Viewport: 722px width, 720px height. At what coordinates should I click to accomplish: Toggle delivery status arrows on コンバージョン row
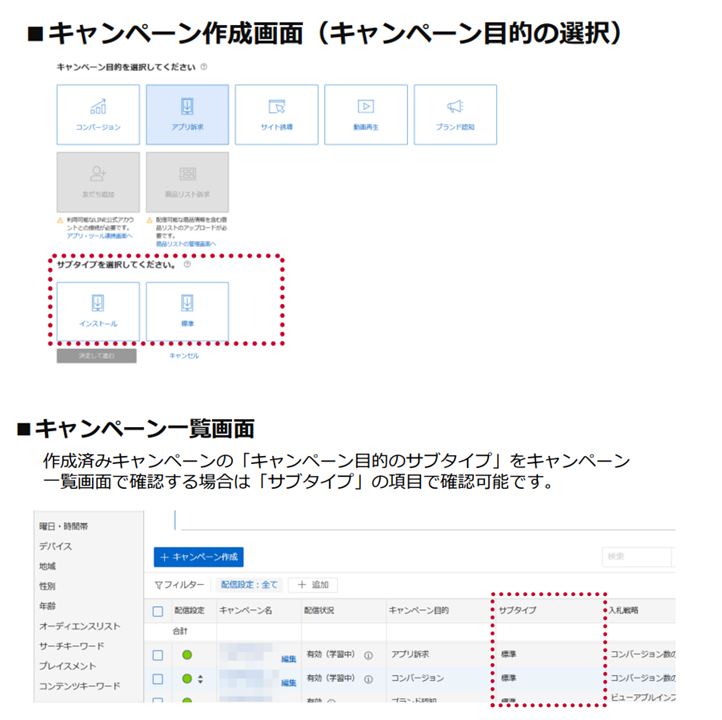coord(200,680)
